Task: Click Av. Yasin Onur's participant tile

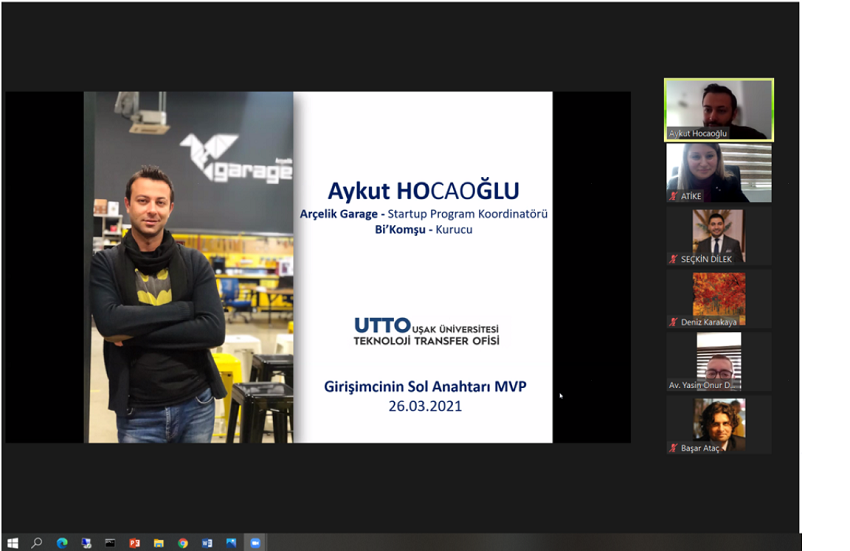Action: [x=718, y=362]
